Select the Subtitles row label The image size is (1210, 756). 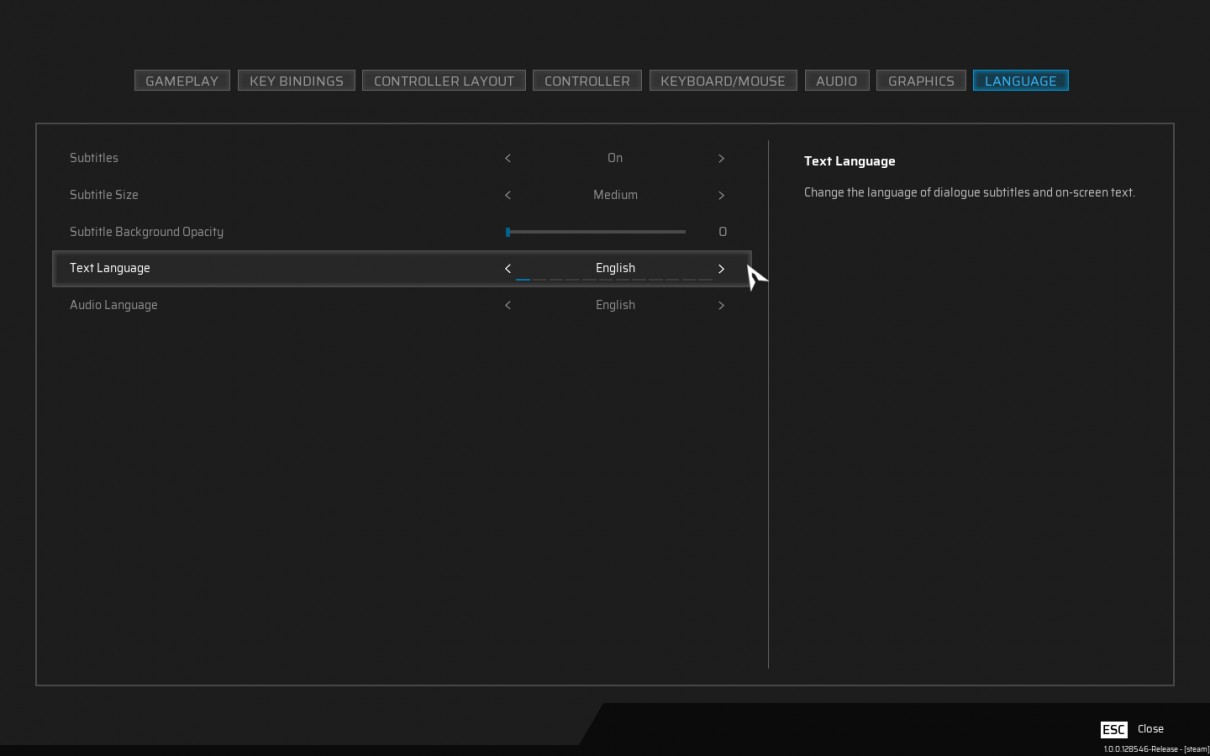coord(94,158)
